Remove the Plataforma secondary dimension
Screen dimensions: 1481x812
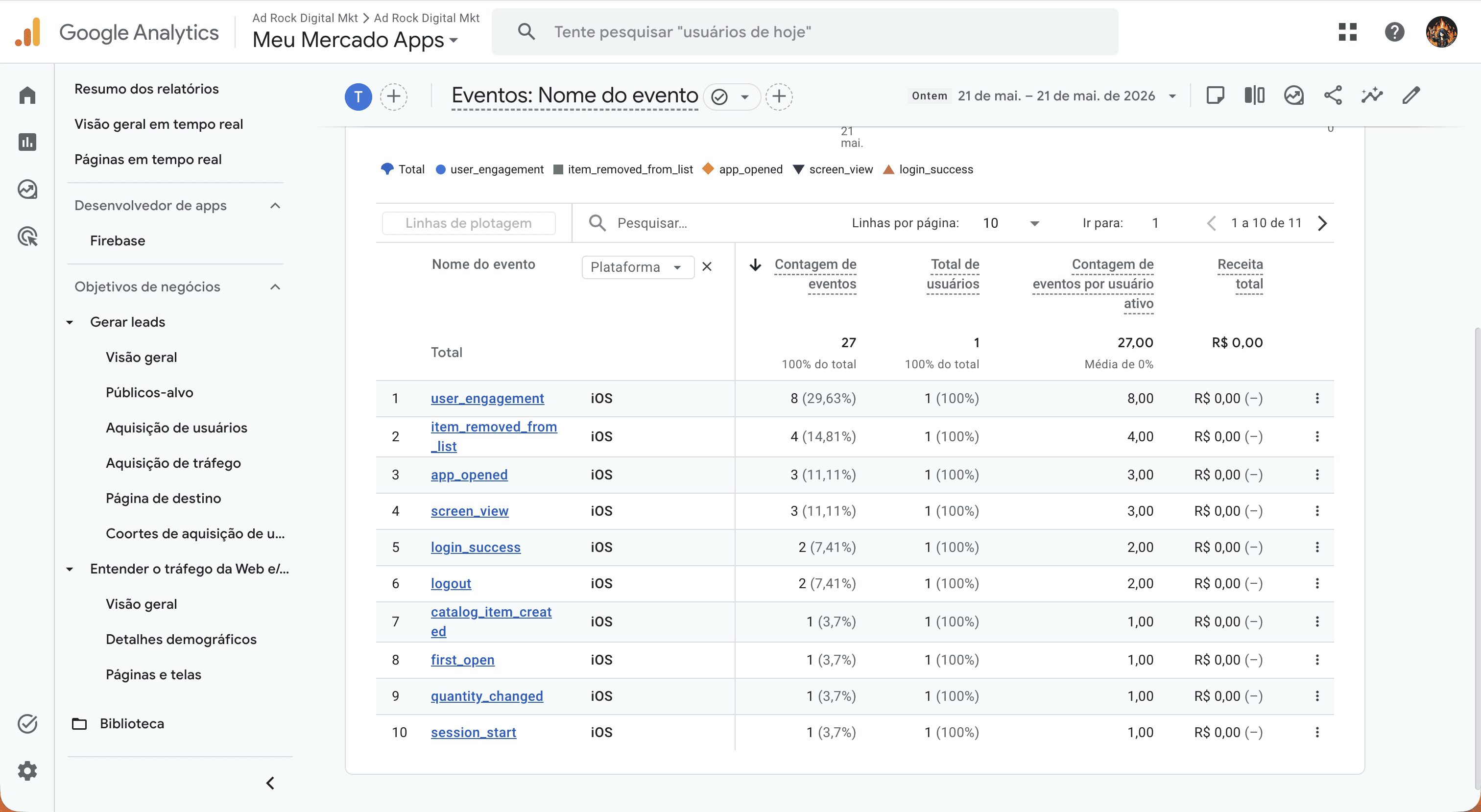coord(707,267)
